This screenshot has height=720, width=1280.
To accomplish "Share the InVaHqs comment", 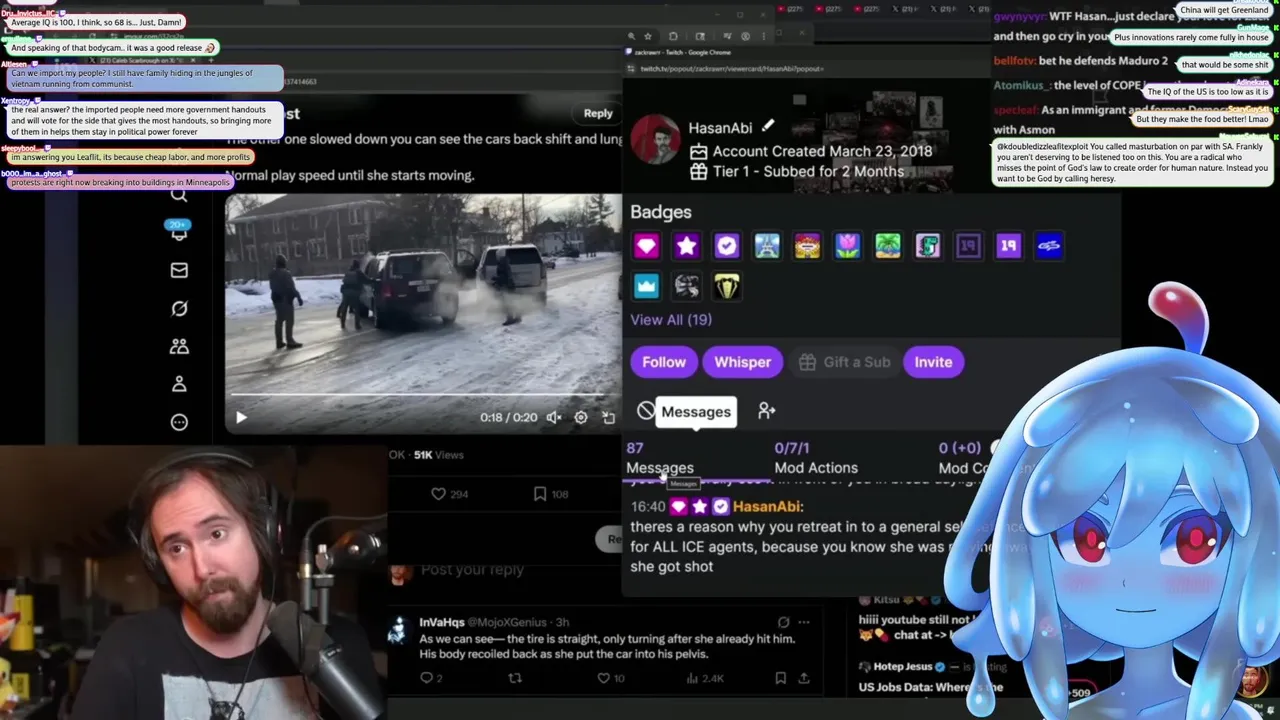I will 804,678.
